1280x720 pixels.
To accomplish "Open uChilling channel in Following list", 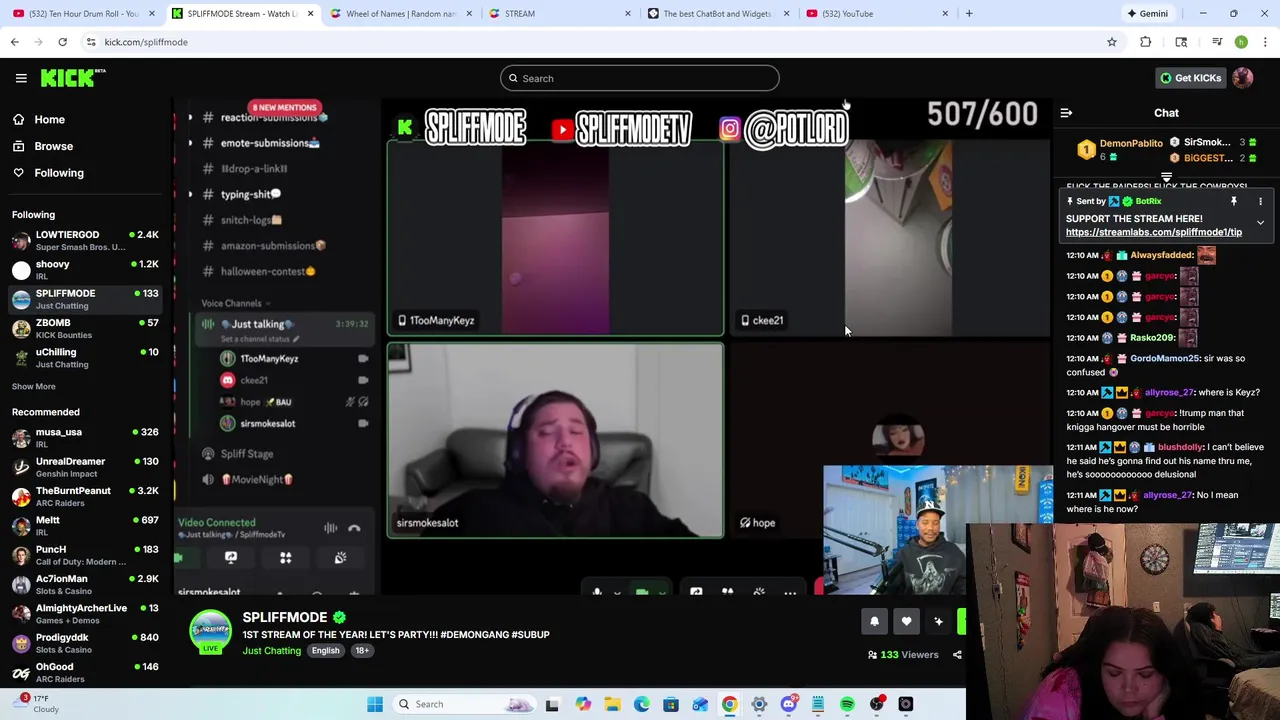I will coord(85,358).
